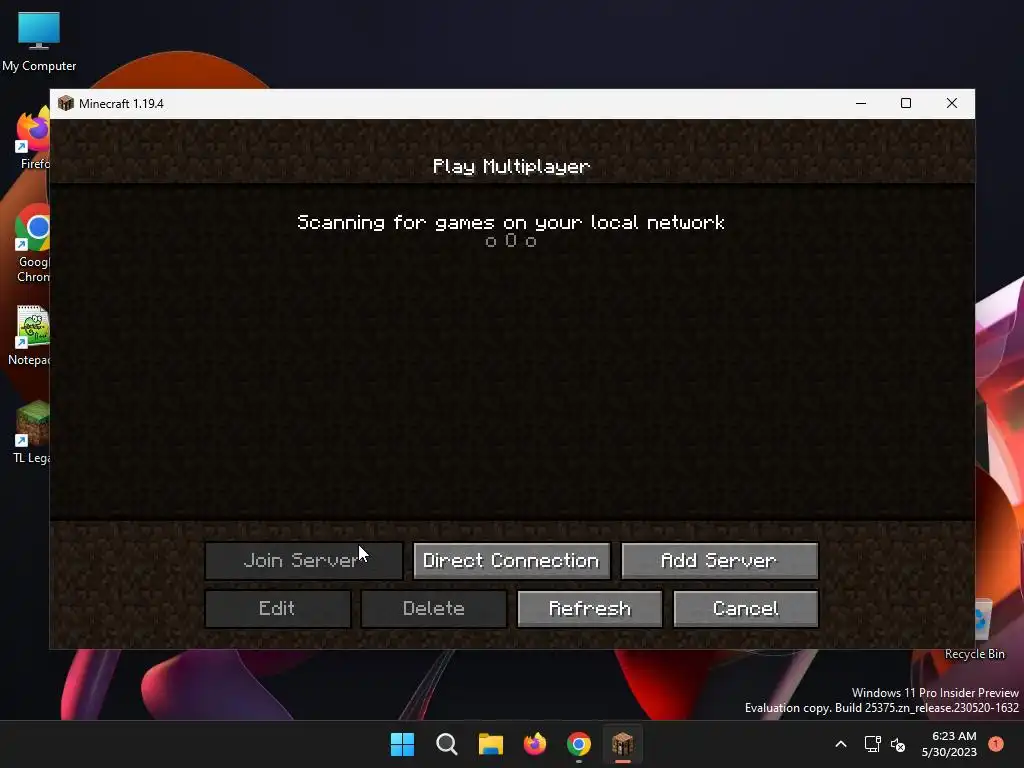Maximize the Minecraft 1.19.4 window

pos(906,103)
